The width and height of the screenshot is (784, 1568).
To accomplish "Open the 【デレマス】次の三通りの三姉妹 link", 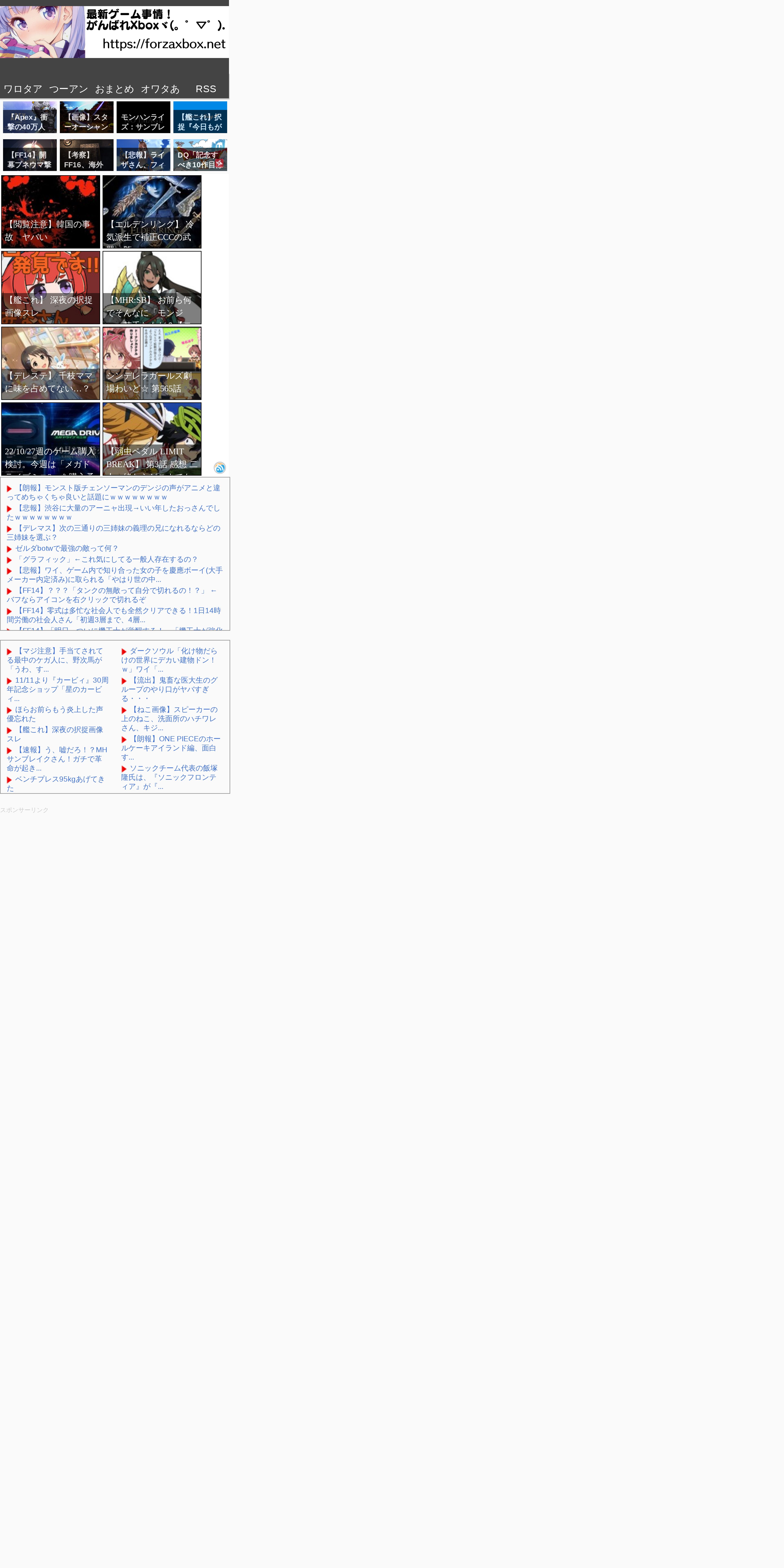I will [114, 533].
